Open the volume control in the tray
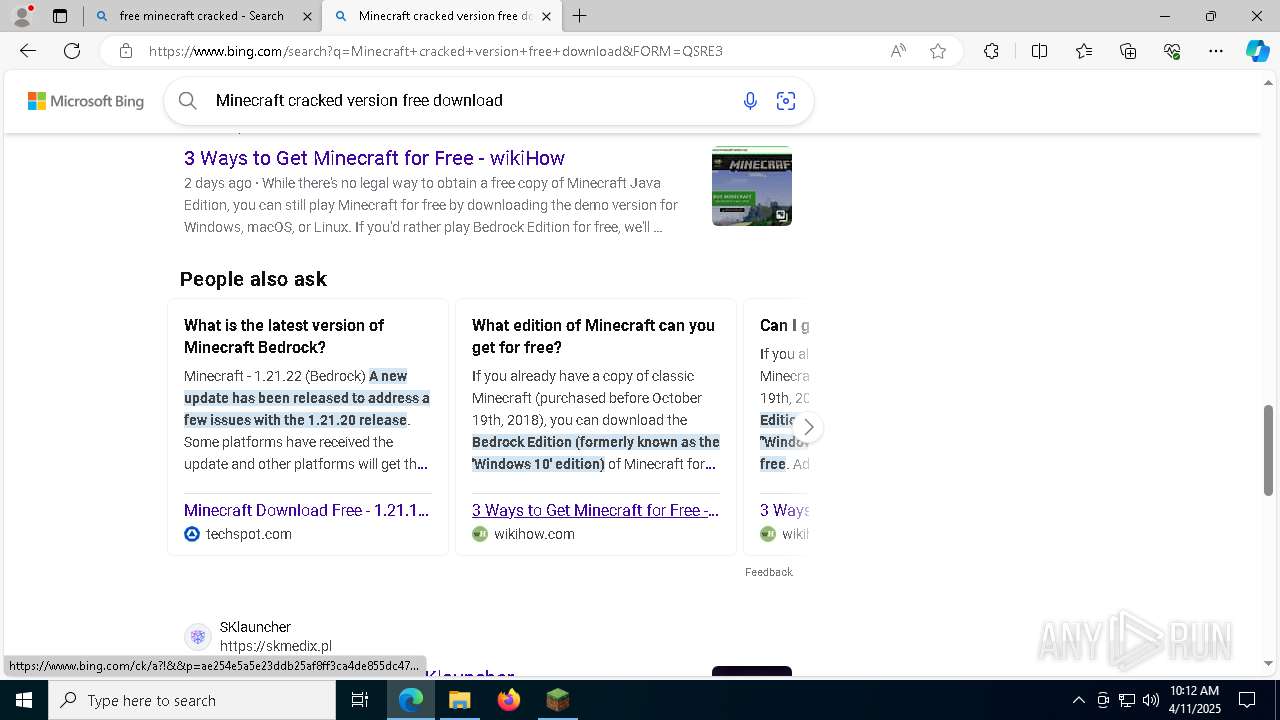This screenshot has width=1280, height=720. tap(1151, 700)
